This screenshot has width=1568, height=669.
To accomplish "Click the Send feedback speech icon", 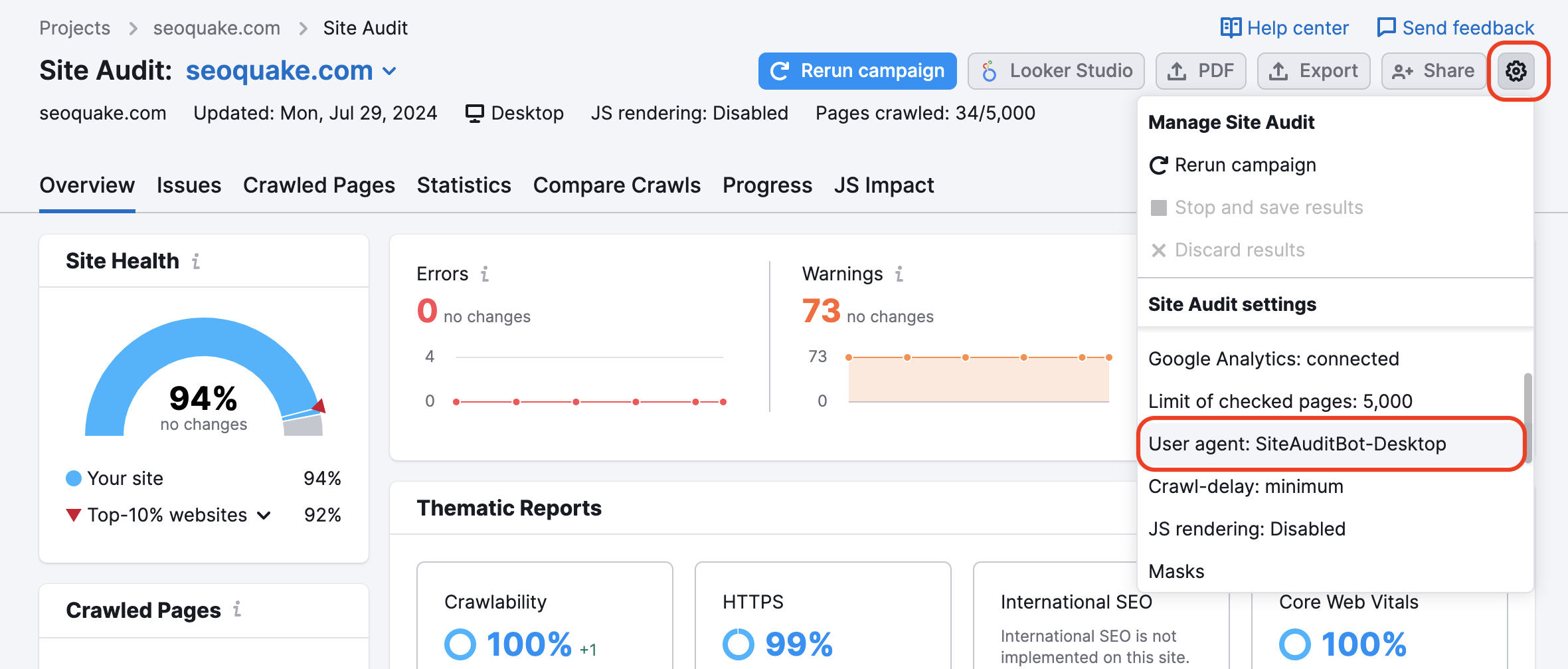I will pos(1387,27).
